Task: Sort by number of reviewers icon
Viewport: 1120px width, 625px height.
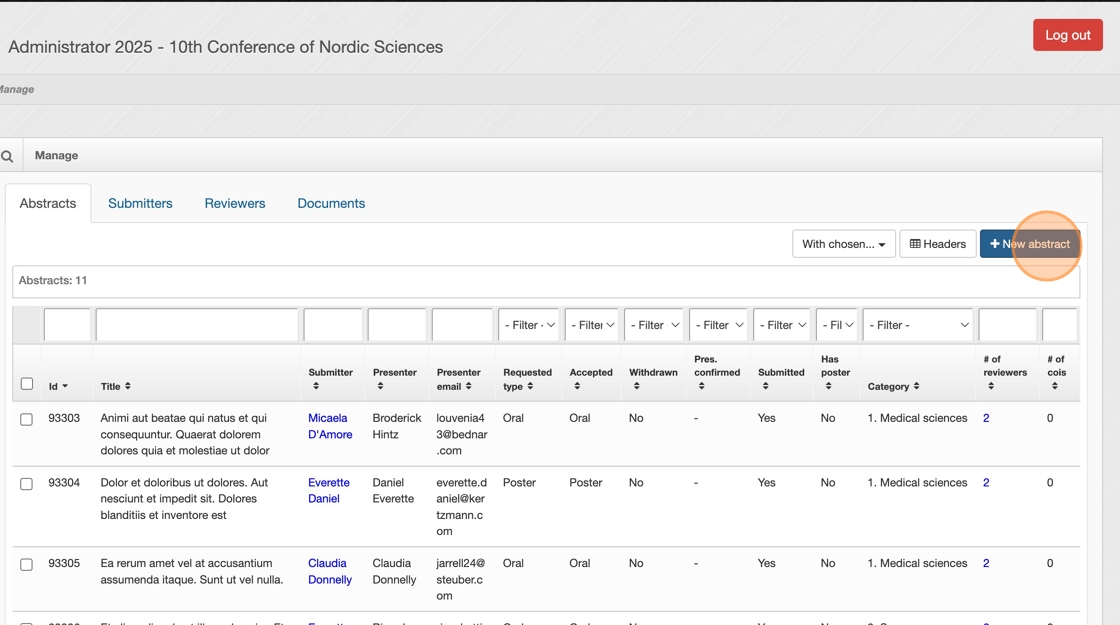Action: (x=991, y=386)
